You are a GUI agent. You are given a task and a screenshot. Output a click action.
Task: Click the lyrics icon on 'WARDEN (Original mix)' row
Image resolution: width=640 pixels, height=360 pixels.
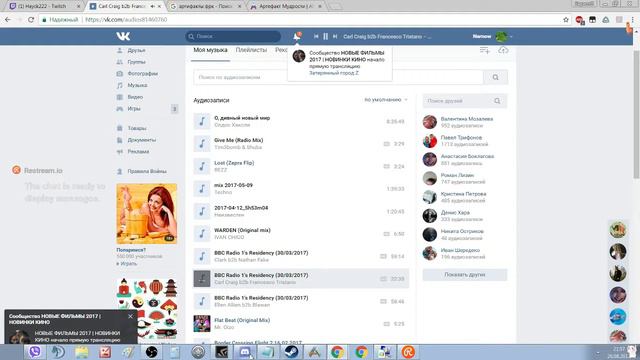point(386,234)
